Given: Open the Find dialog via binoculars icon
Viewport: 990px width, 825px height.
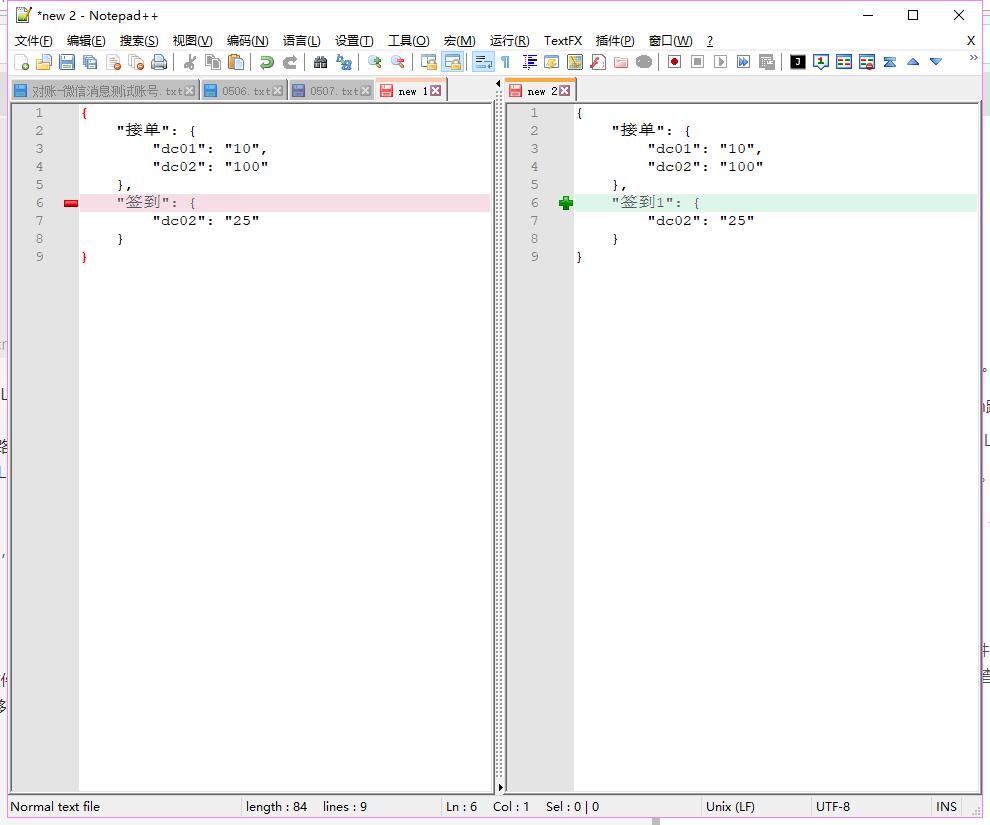Looking at the screenshot, I should [322, 62].
